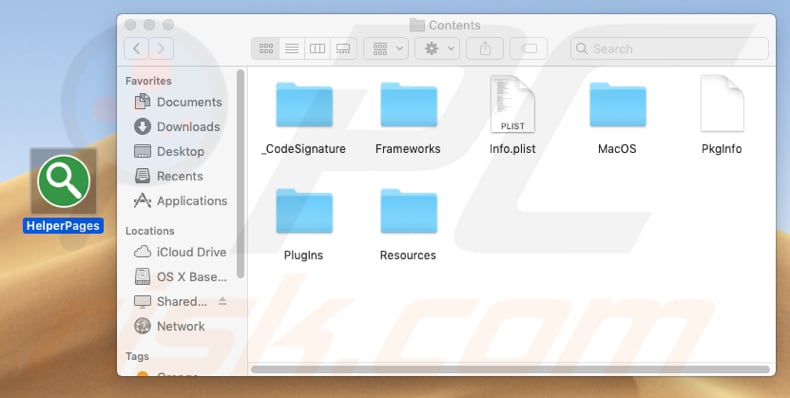Switch to column view
The height and width of the screenshot is (398, 790).
tap(317, 49)
